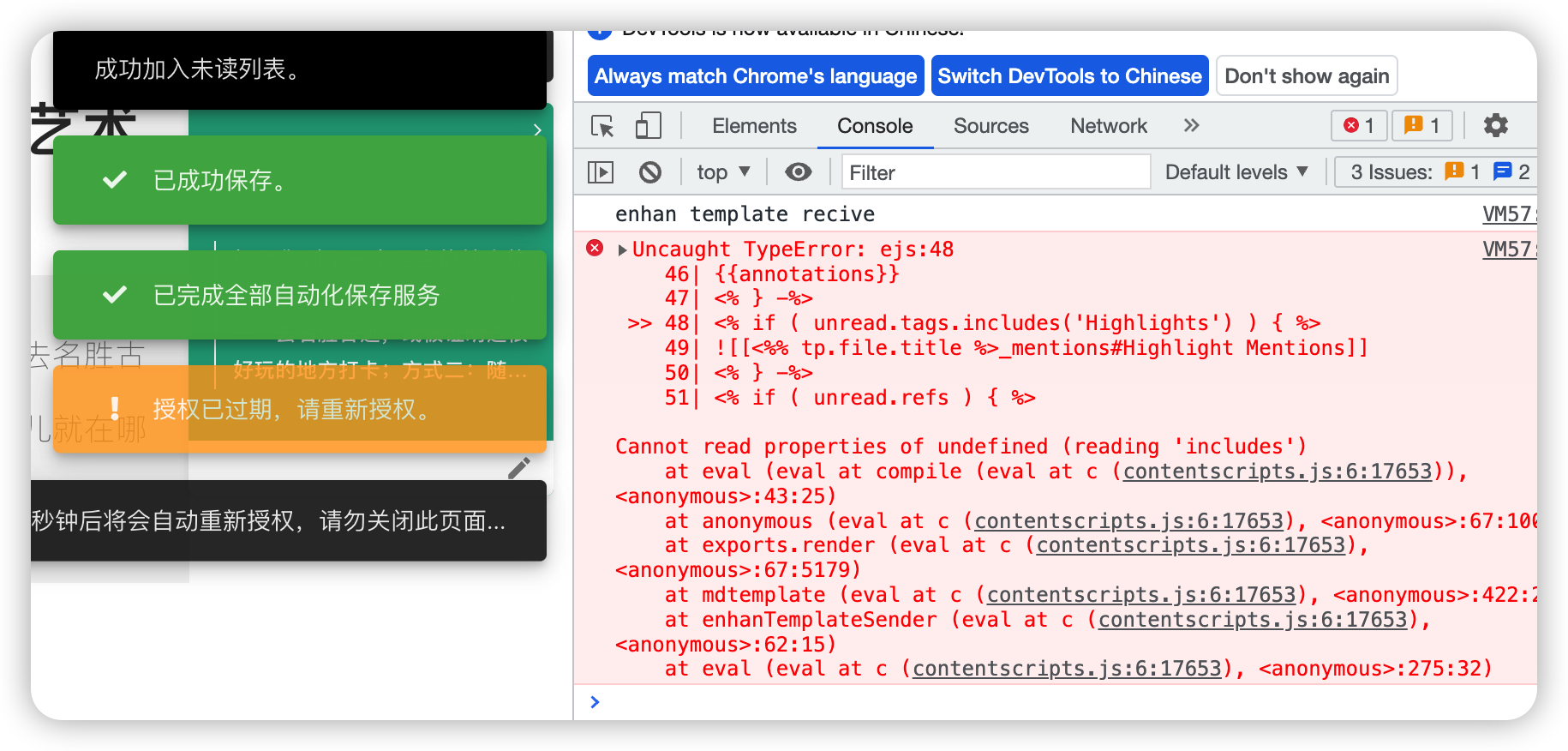The height and width of the screenshot is (751, 1568).
Task: Click the pencil edit icon on the page
Action: (x=519, y=467)
